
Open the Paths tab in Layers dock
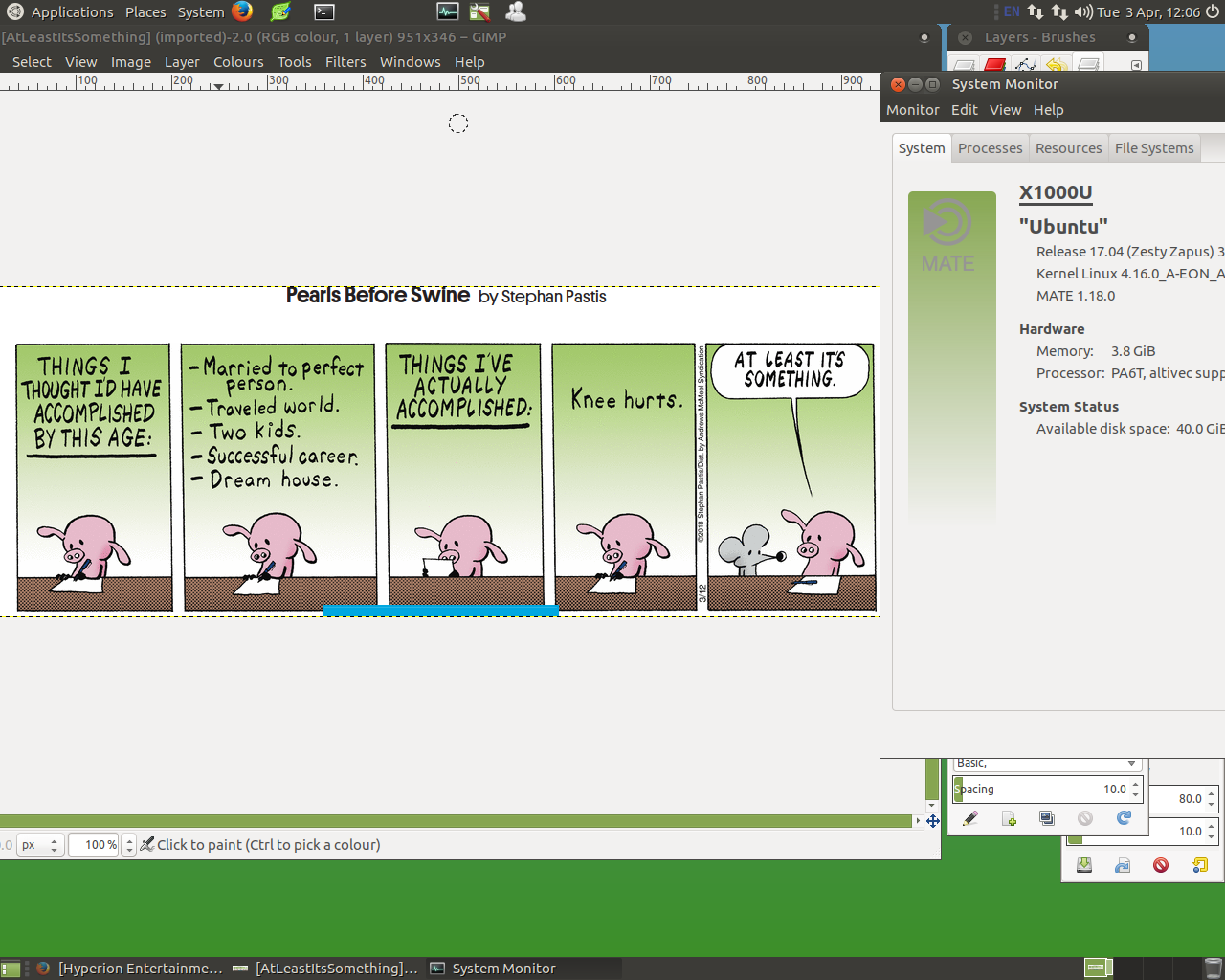point(1026,65)
